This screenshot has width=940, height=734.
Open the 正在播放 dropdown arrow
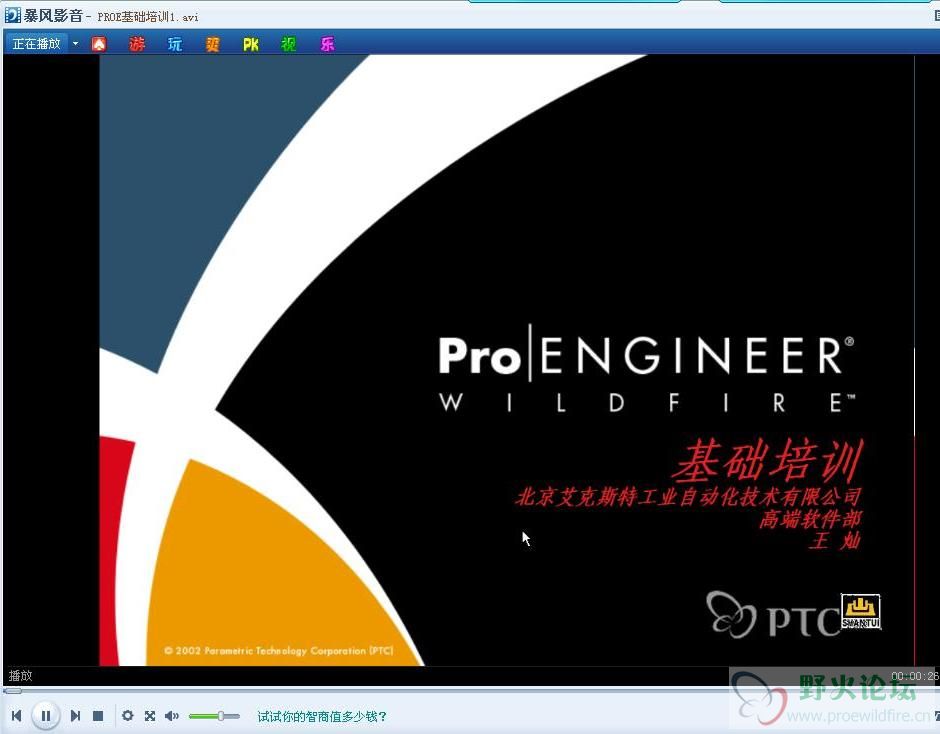click(x=76, y=44)
